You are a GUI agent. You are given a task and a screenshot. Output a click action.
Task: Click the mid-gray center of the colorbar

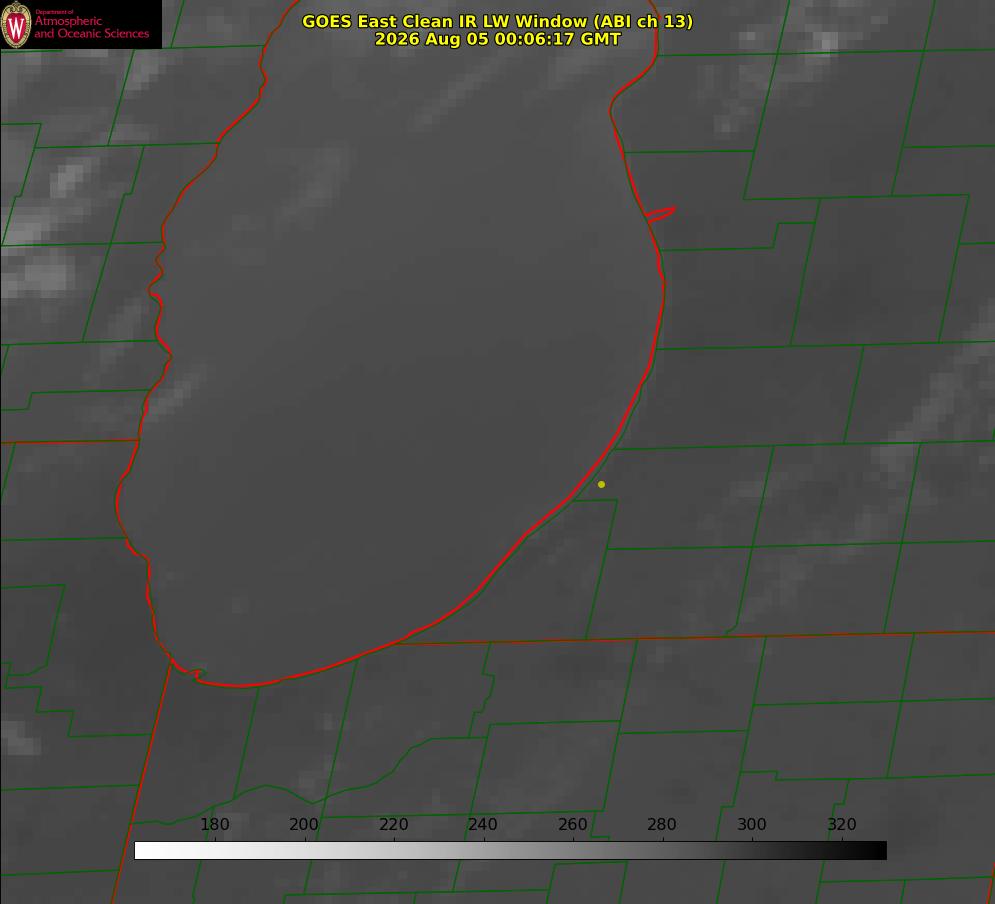point(511,851)
